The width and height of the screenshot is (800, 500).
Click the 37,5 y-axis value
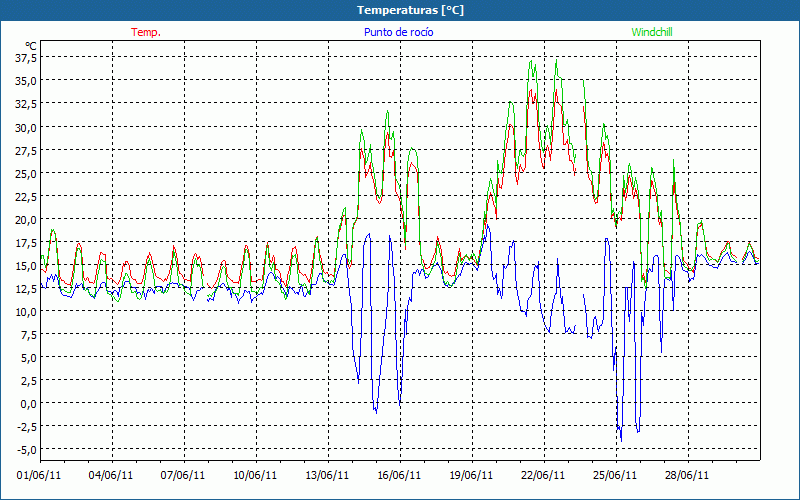click(26, 58)
